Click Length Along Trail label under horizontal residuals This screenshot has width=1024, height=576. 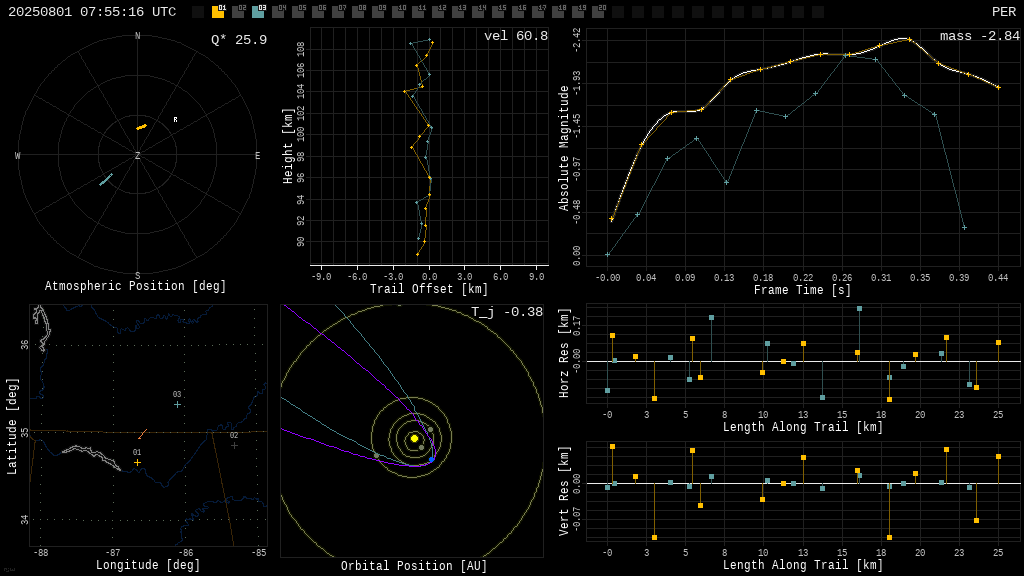pos(803,427)
